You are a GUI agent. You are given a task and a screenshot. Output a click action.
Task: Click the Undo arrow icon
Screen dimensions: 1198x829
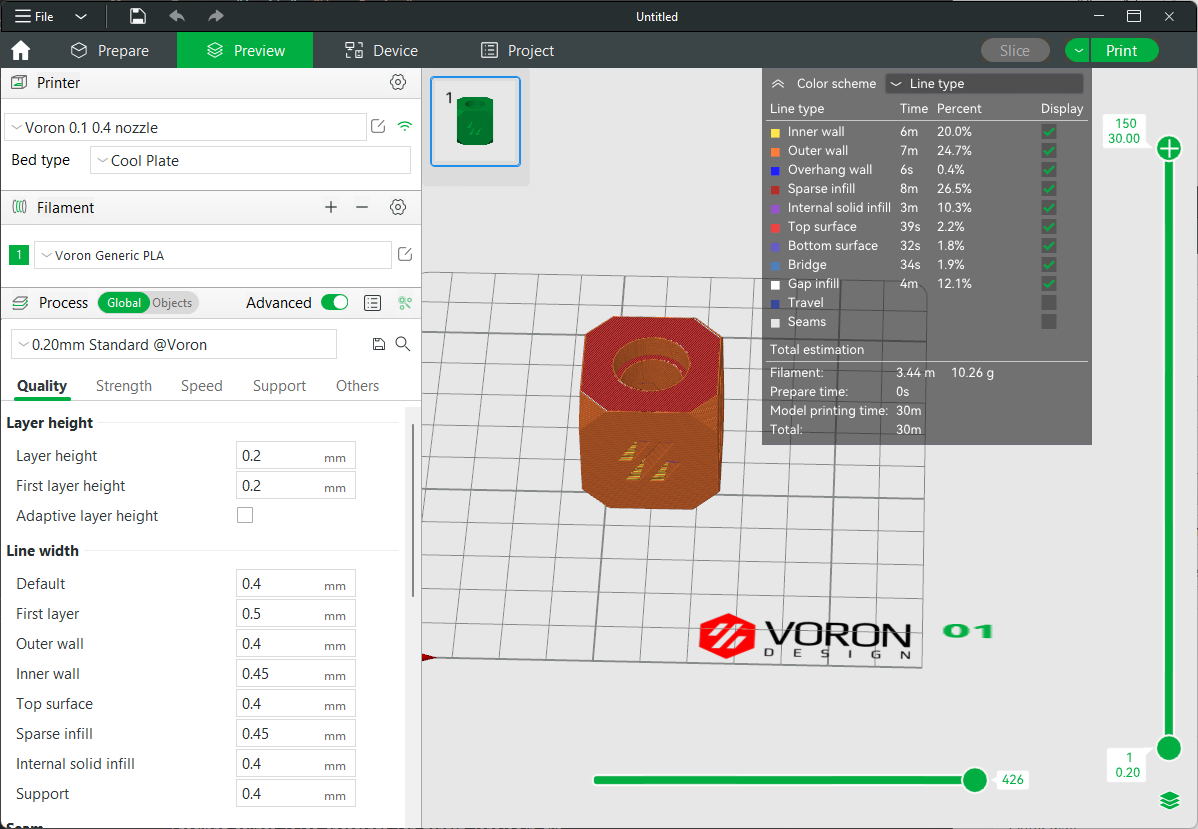click(x=177, y=16)
